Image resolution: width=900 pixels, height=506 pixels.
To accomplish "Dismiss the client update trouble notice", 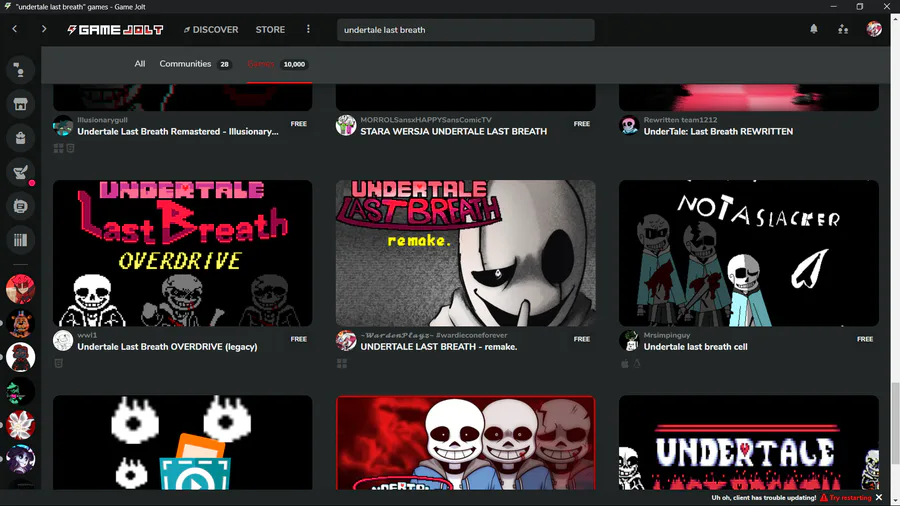I will (879, 497).
